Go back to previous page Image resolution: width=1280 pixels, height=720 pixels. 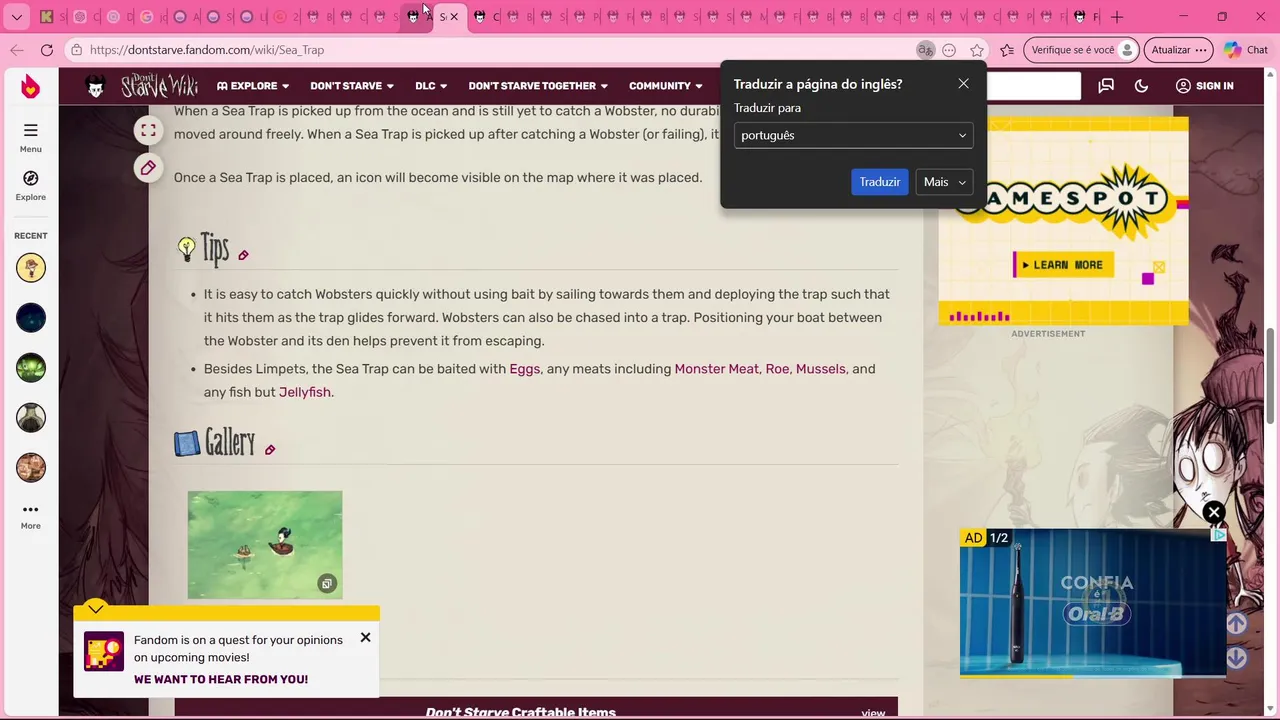point(17,50)
